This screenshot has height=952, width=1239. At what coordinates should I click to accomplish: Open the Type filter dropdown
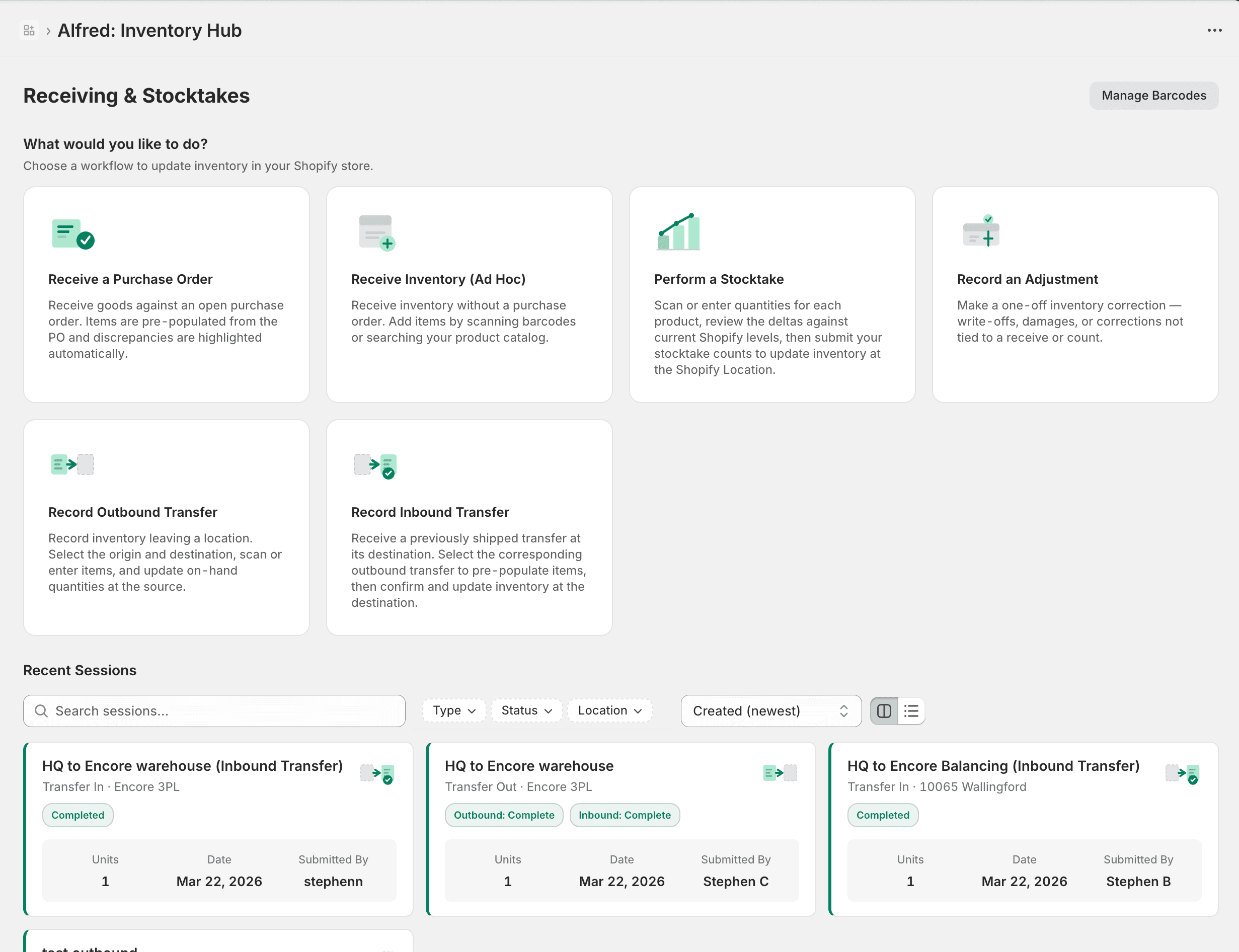[453, 710]
